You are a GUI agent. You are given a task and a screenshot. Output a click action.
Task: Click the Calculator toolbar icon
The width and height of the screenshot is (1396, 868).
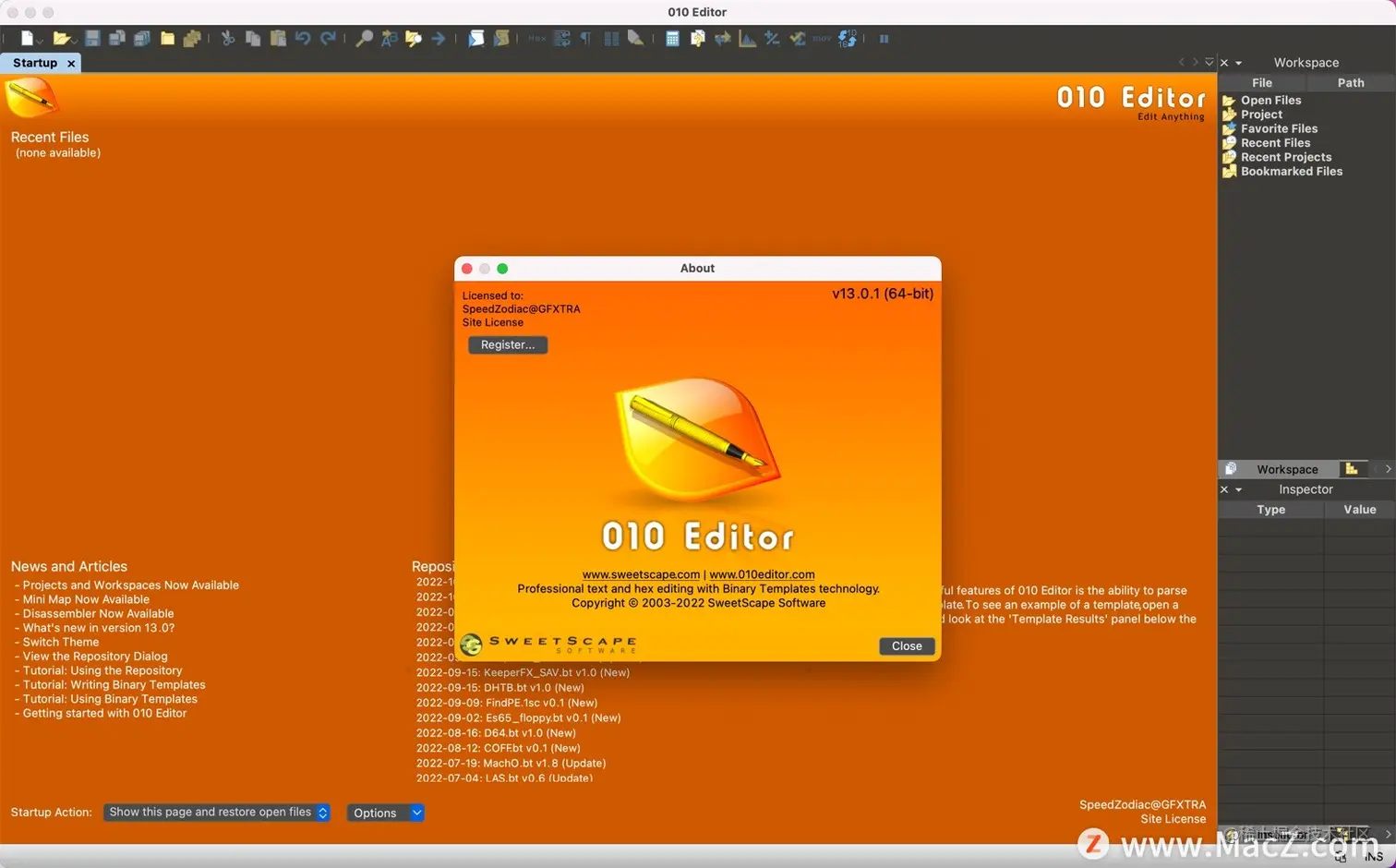click(x=673, y=39)
